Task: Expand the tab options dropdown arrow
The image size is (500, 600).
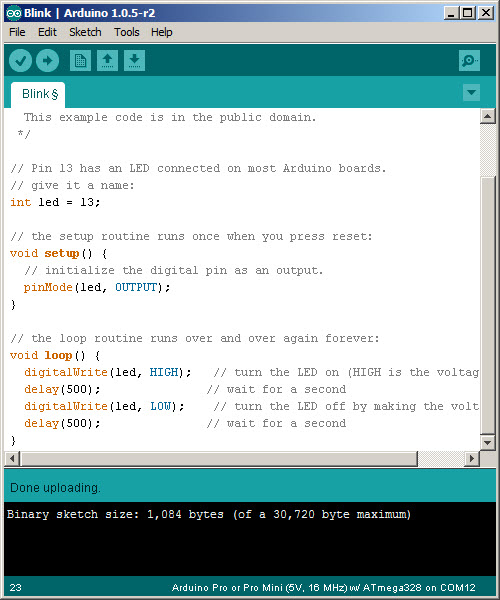Action: coord(471,93)
